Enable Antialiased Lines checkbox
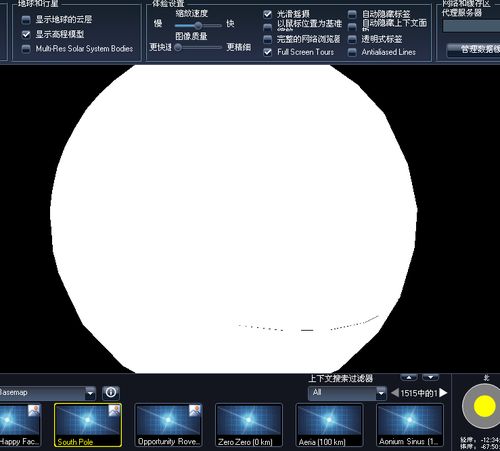Screen dimensions: 500x451 352,52
